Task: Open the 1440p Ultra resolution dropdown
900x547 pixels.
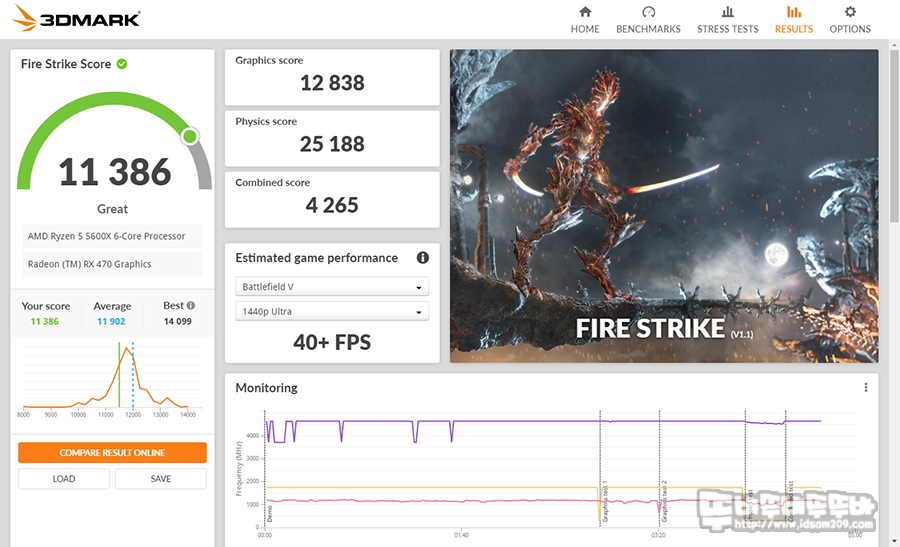Action: coord(332,311)
